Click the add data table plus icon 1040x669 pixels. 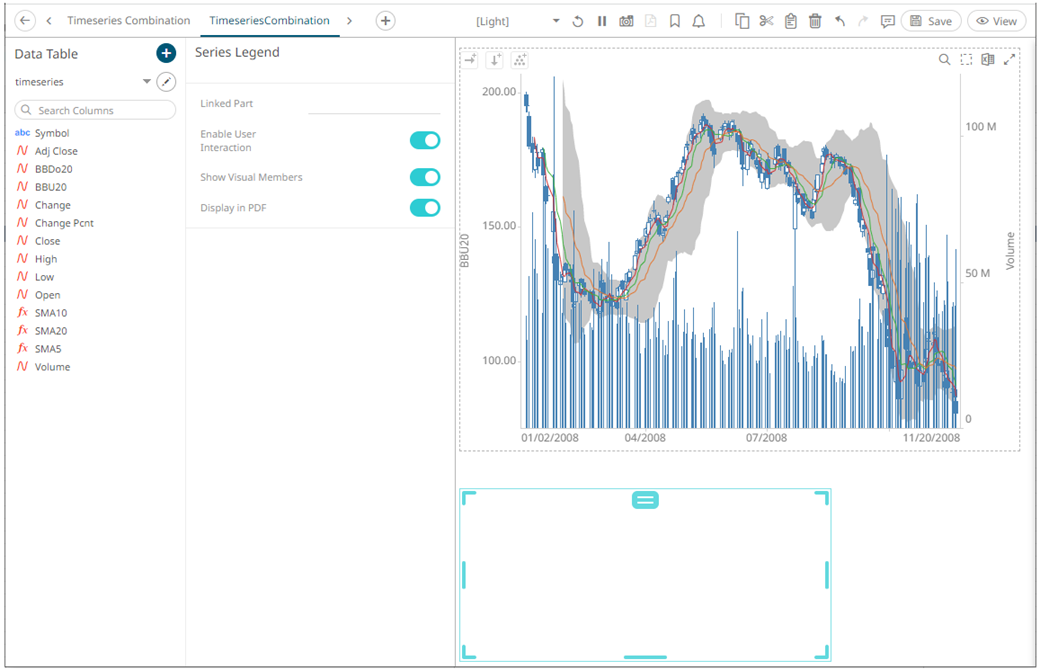click(x=166, y=54)
